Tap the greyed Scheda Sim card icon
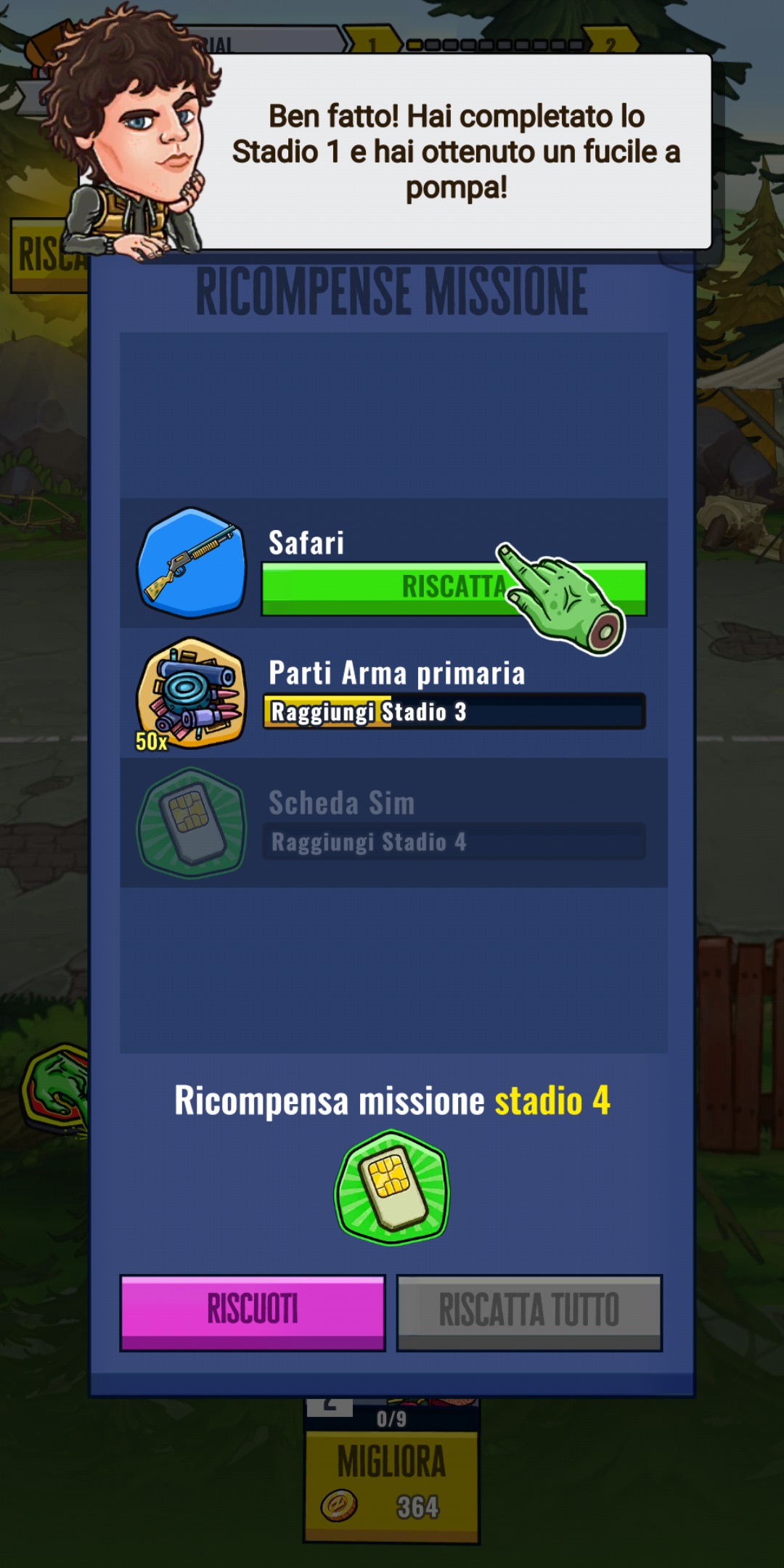This screenshot has height=1568, width=784. point(192,822)
